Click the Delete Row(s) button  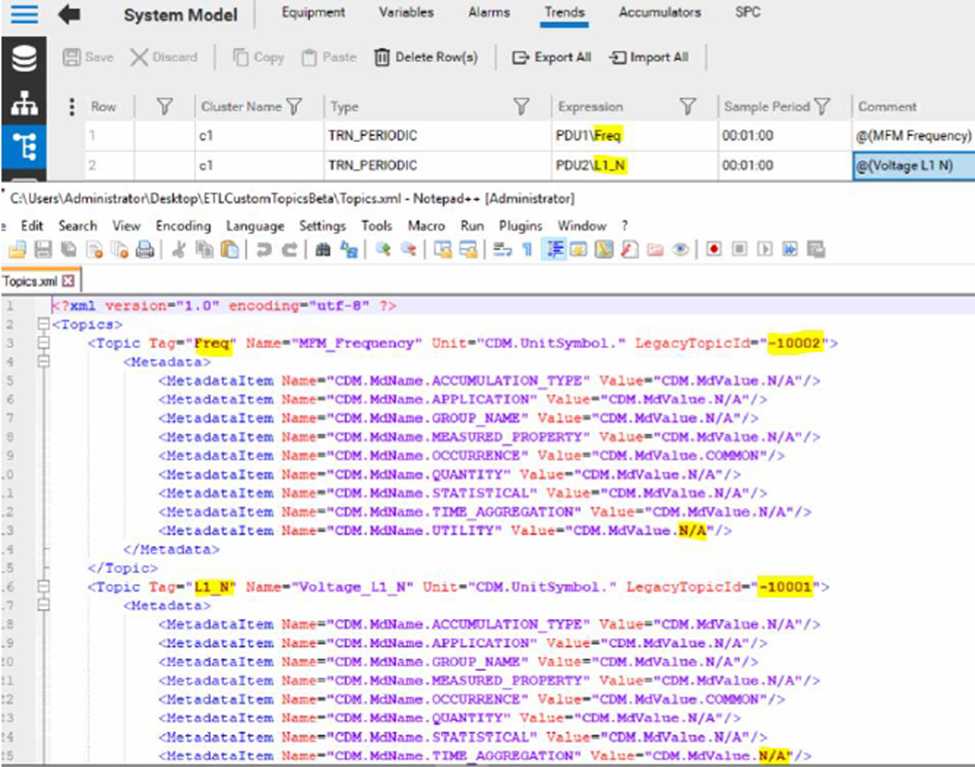click(x=427, y=57)
